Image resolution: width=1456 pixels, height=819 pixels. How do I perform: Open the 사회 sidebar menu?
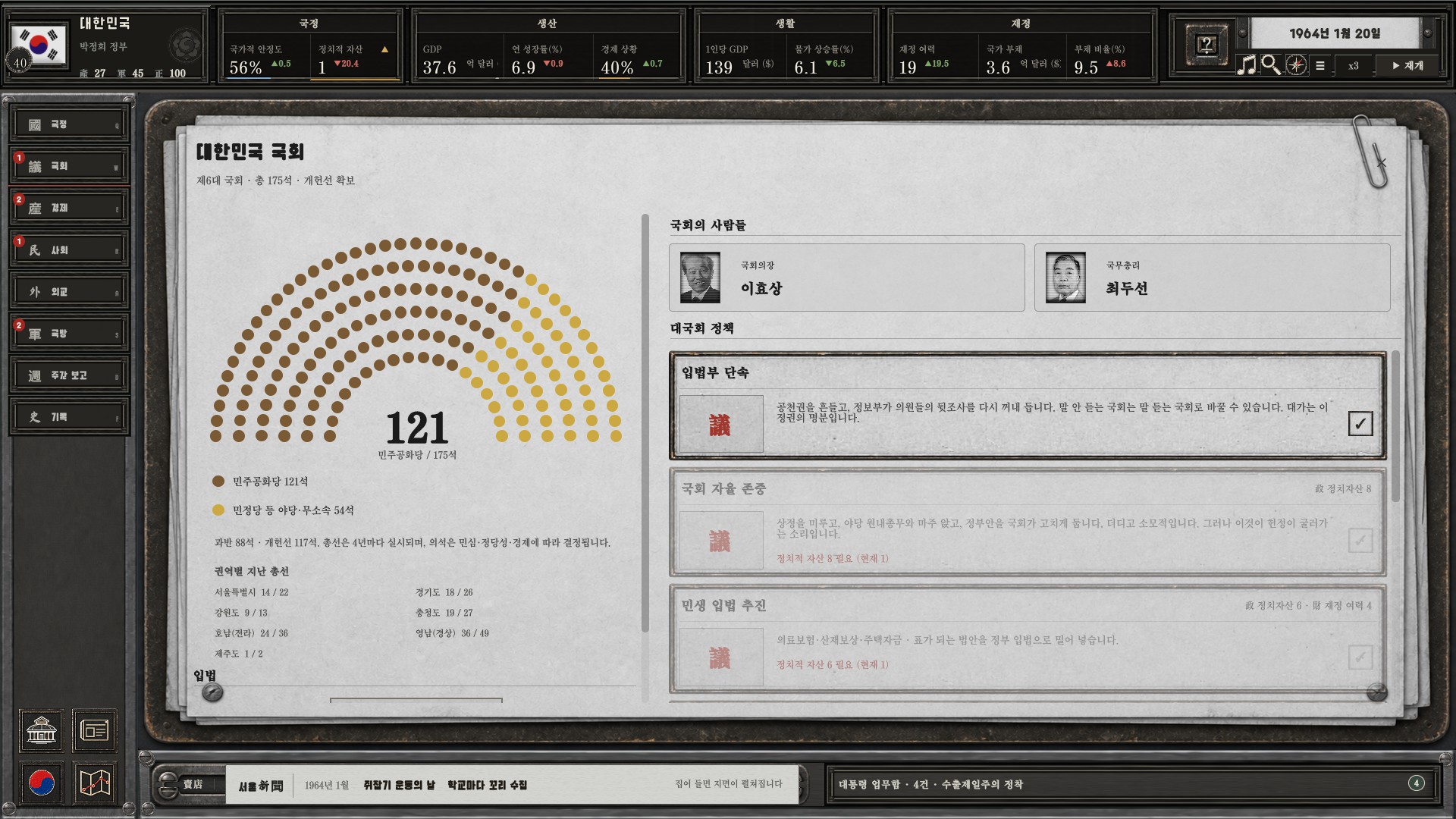(70, 250)
